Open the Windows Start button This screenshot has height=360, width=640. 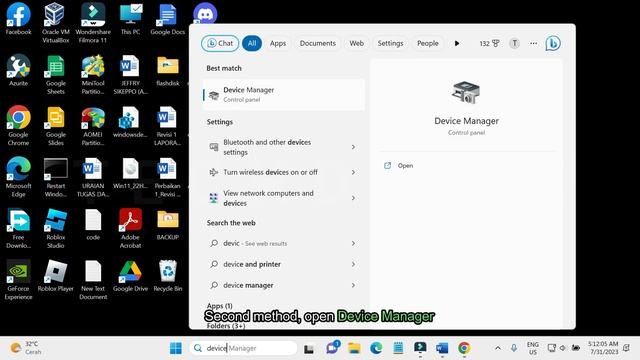click(176, 348)
